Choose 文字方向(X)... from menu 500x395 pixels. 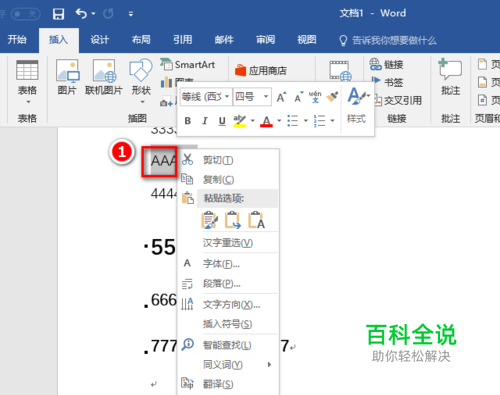[228, 304]
